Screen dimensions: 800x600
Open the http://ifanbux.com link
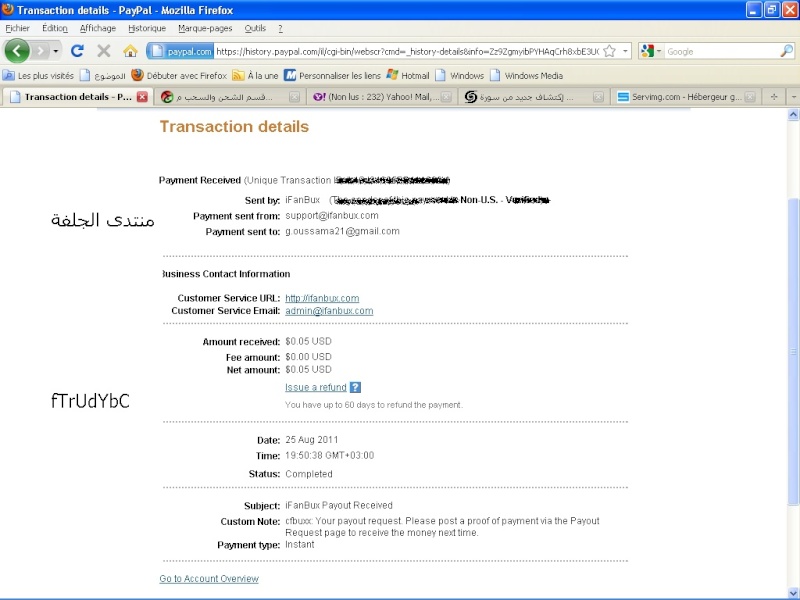pyautogui.click(x=322, y=298)
